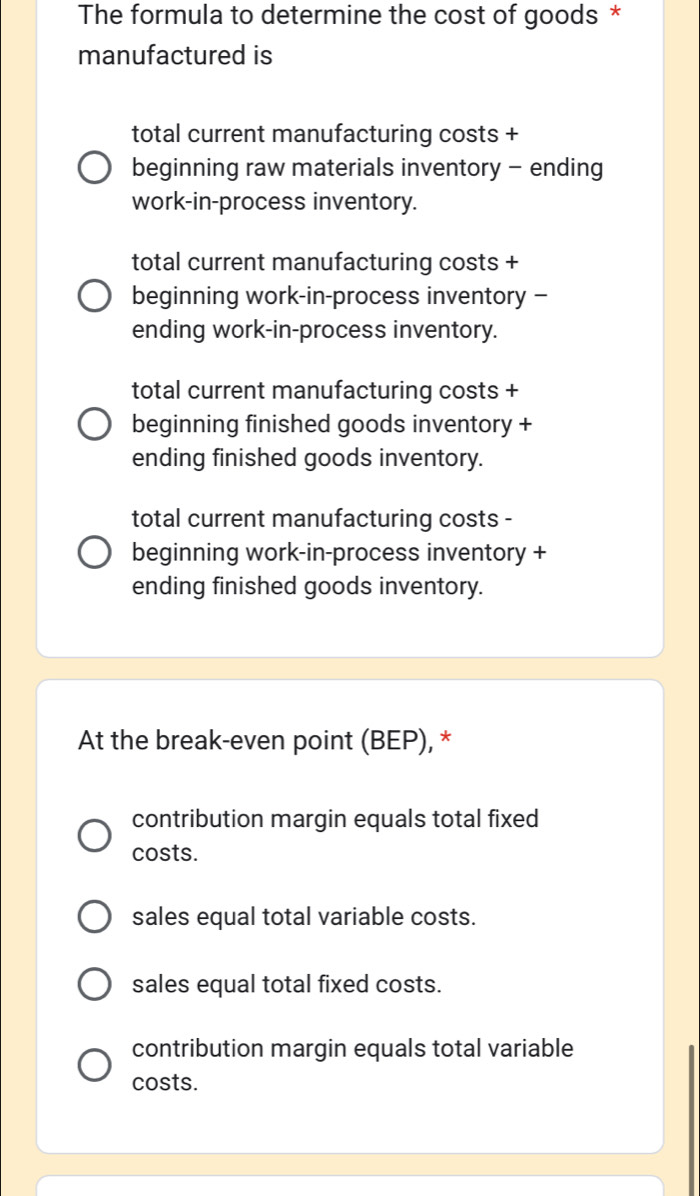
Task: Click label text 'contribution margin equals total variable costs'
Action: click(352, 1065)
